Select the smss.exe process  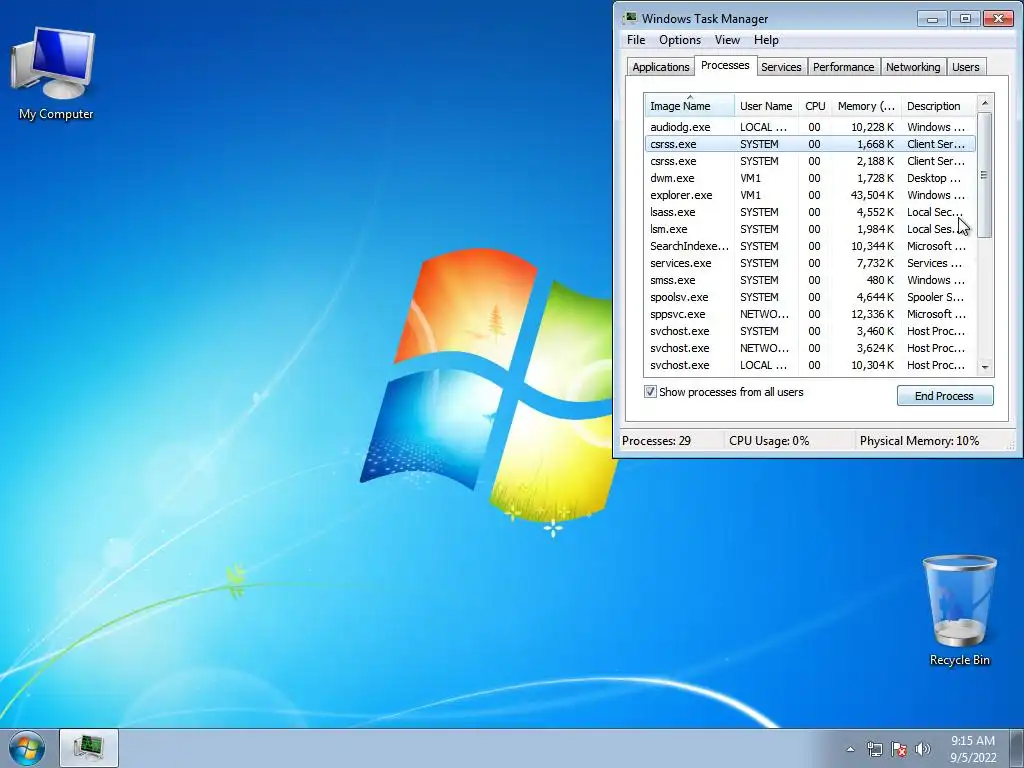(810, 280)
